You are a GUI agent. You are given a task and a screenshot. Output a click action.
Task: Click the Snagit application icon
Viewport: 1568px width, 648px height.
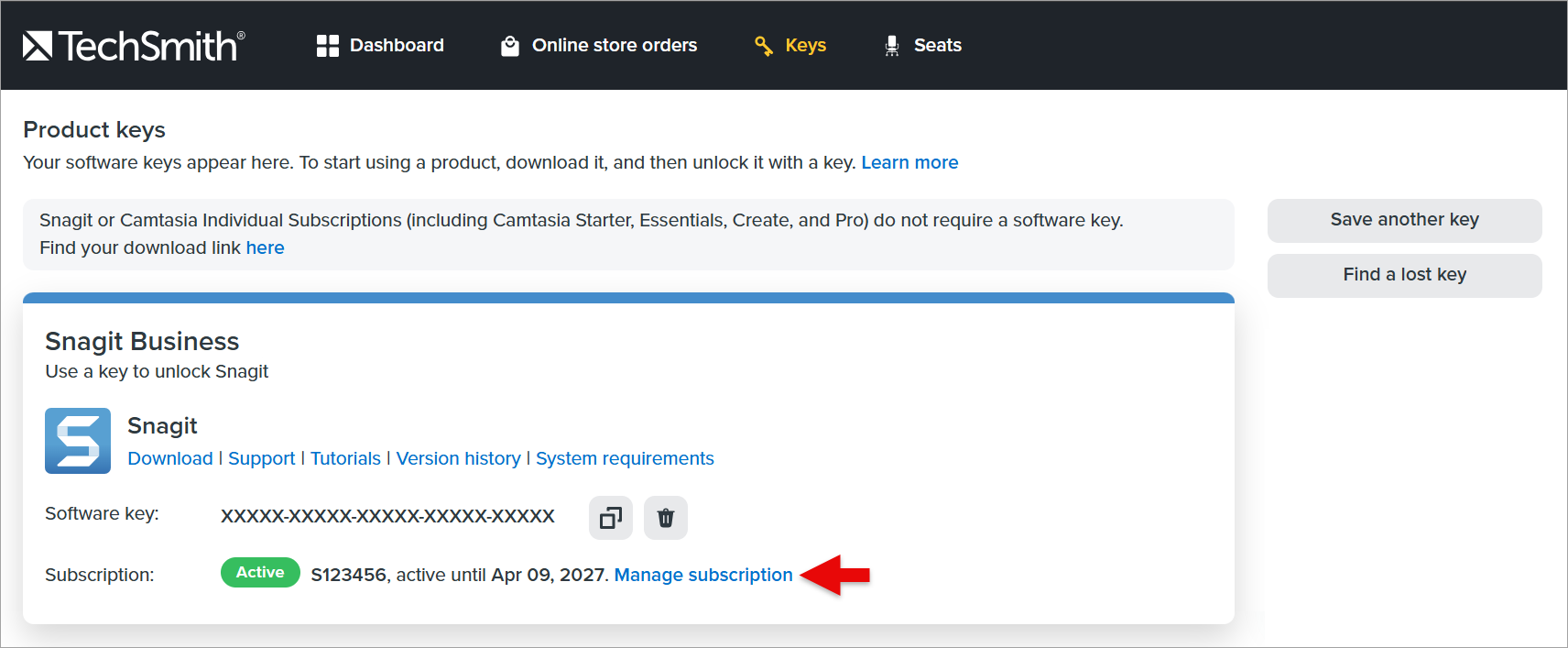pos(78,441)
